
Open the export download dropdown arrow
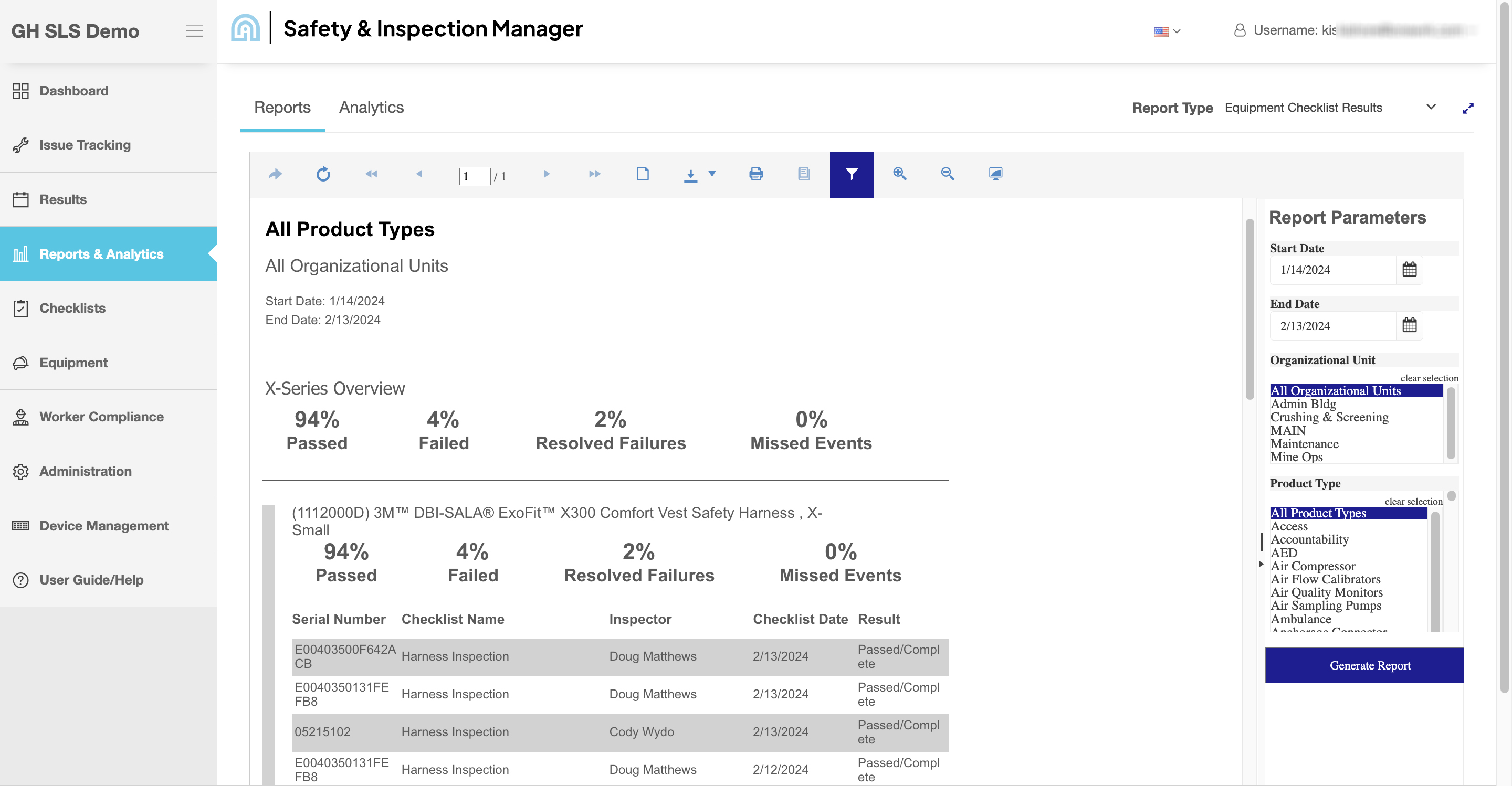point(711,174)
